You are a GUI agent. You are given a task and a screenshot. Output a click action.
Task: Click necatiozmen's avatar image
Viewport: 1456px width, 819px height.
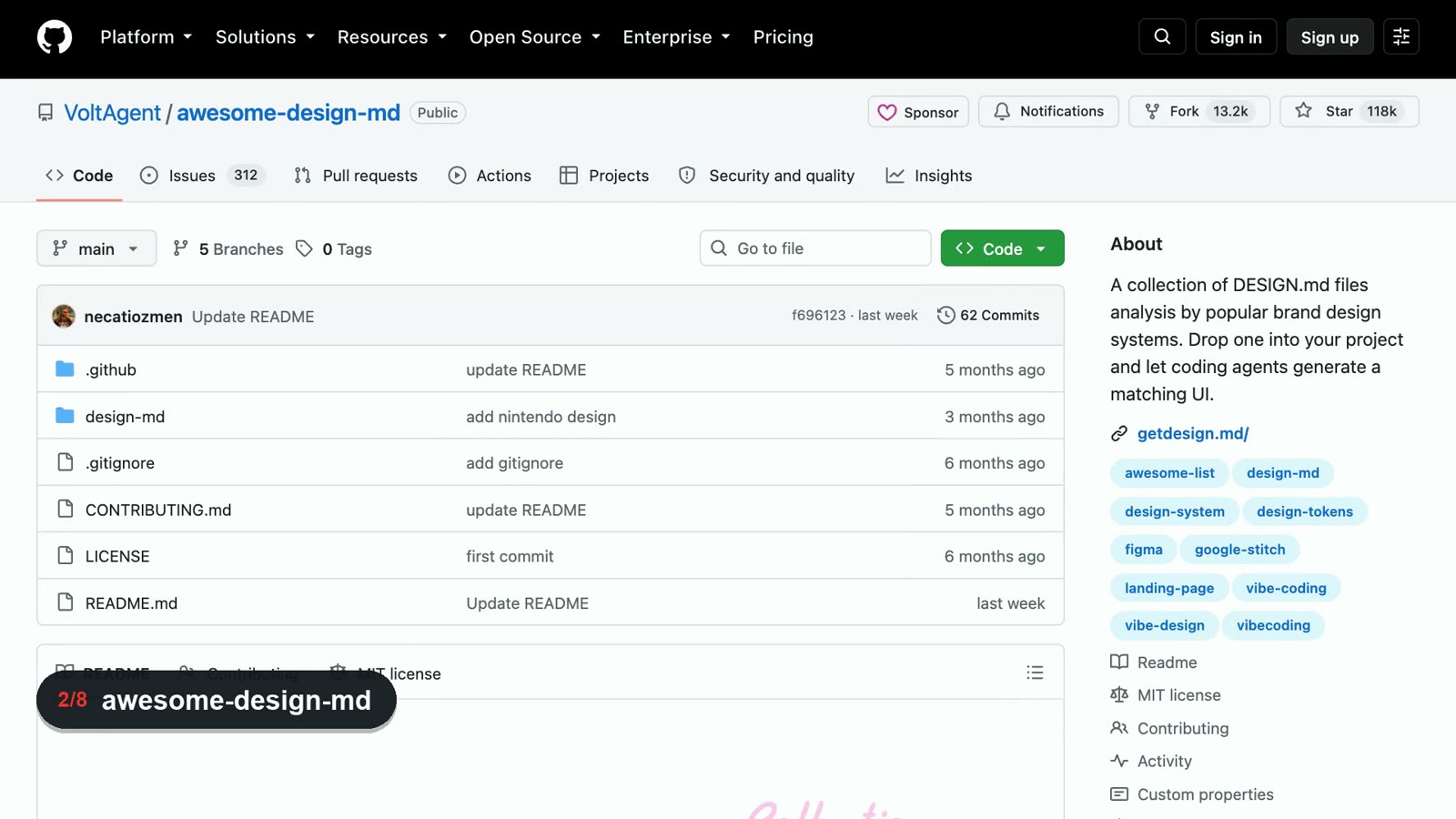pyautogui.click(x=64, y=316)
